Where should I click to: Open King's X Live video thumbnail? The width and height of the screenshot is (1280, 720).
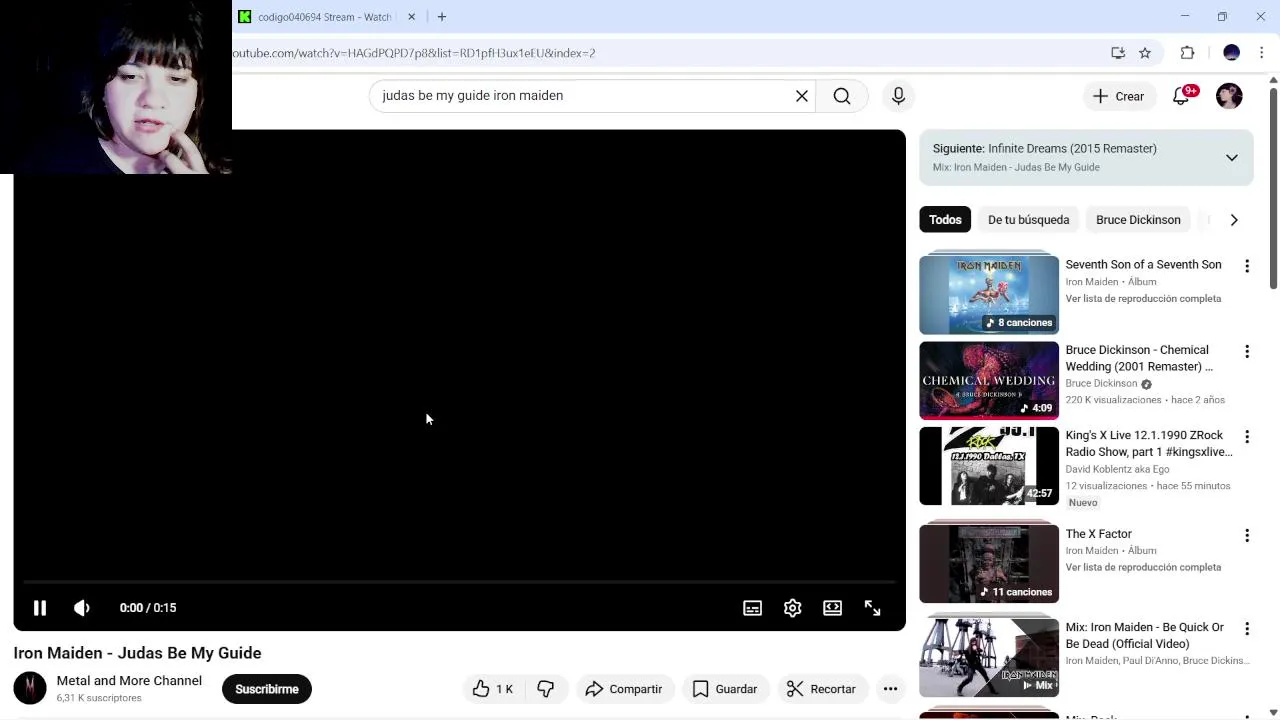[989, 466]
